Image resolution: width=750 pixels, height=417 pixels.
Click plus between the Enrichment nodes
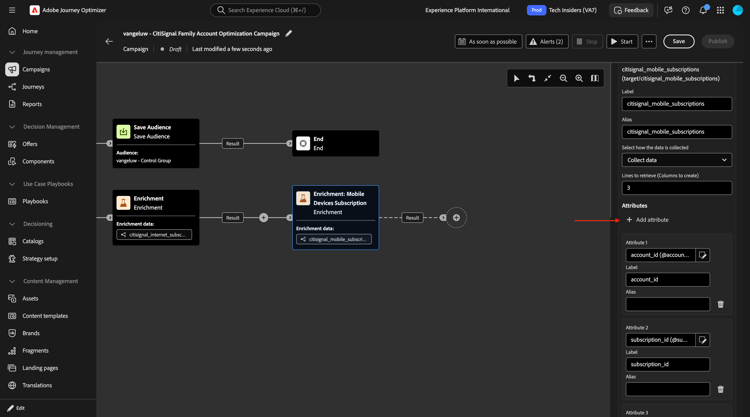click(264, 218)
